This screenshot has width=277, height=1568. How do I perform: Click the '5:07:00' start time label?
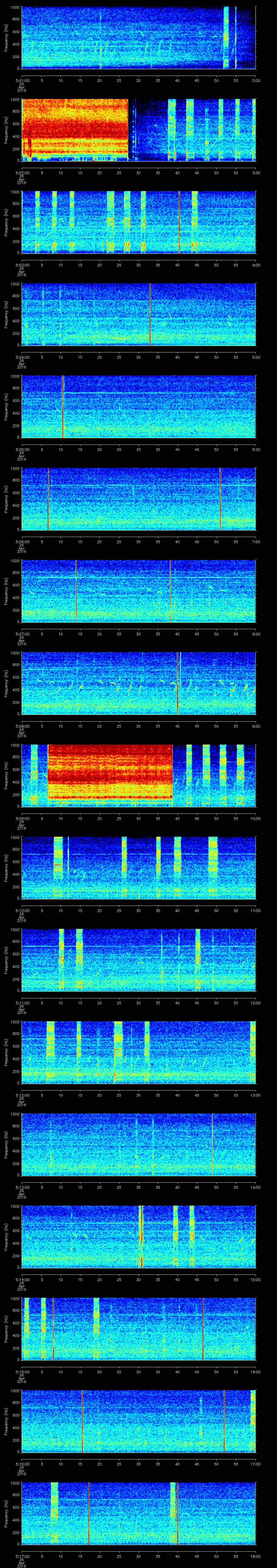click(x=22, y=634)
